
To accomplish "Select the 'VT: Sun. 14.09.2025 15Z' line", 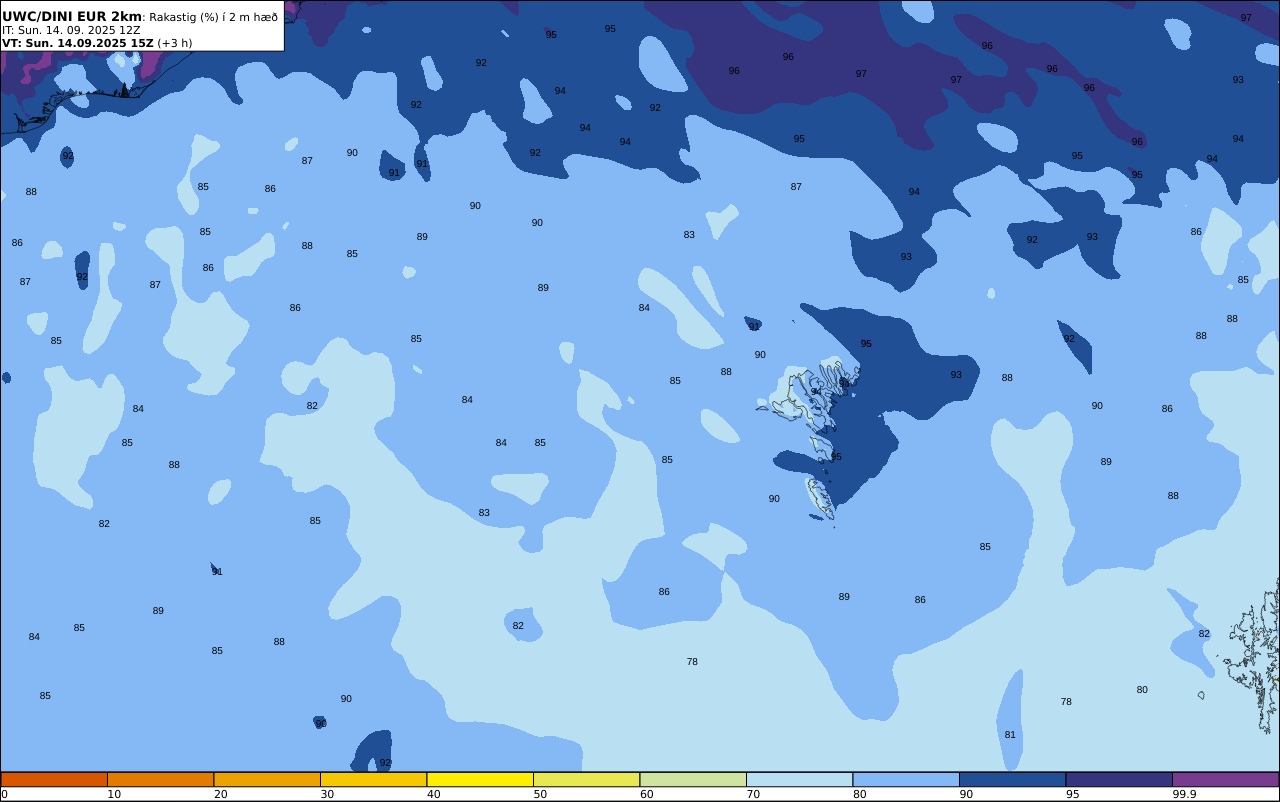I will (78, 43).
